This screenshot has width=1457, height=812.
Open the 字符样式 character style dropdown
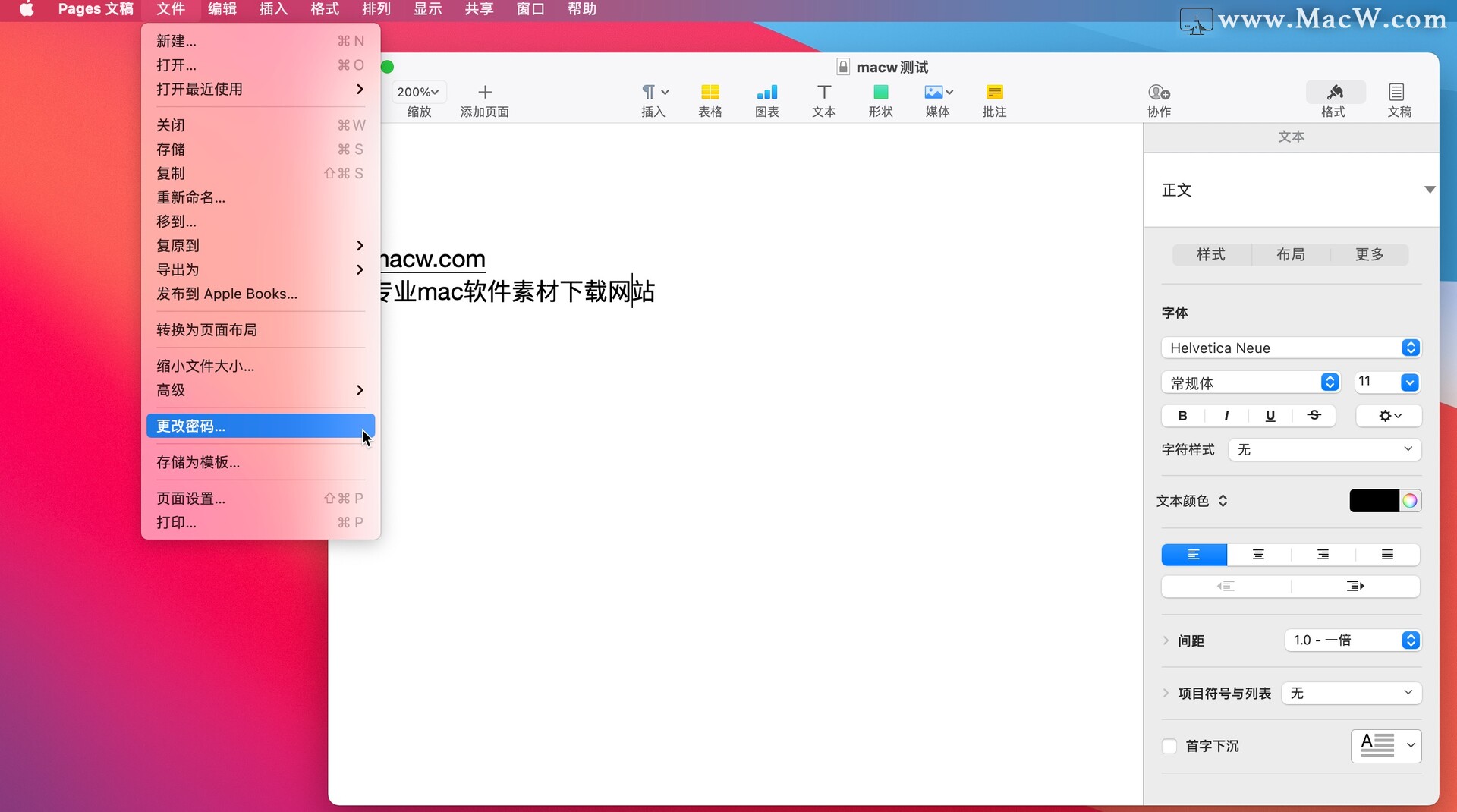[x=1323, y=450]
